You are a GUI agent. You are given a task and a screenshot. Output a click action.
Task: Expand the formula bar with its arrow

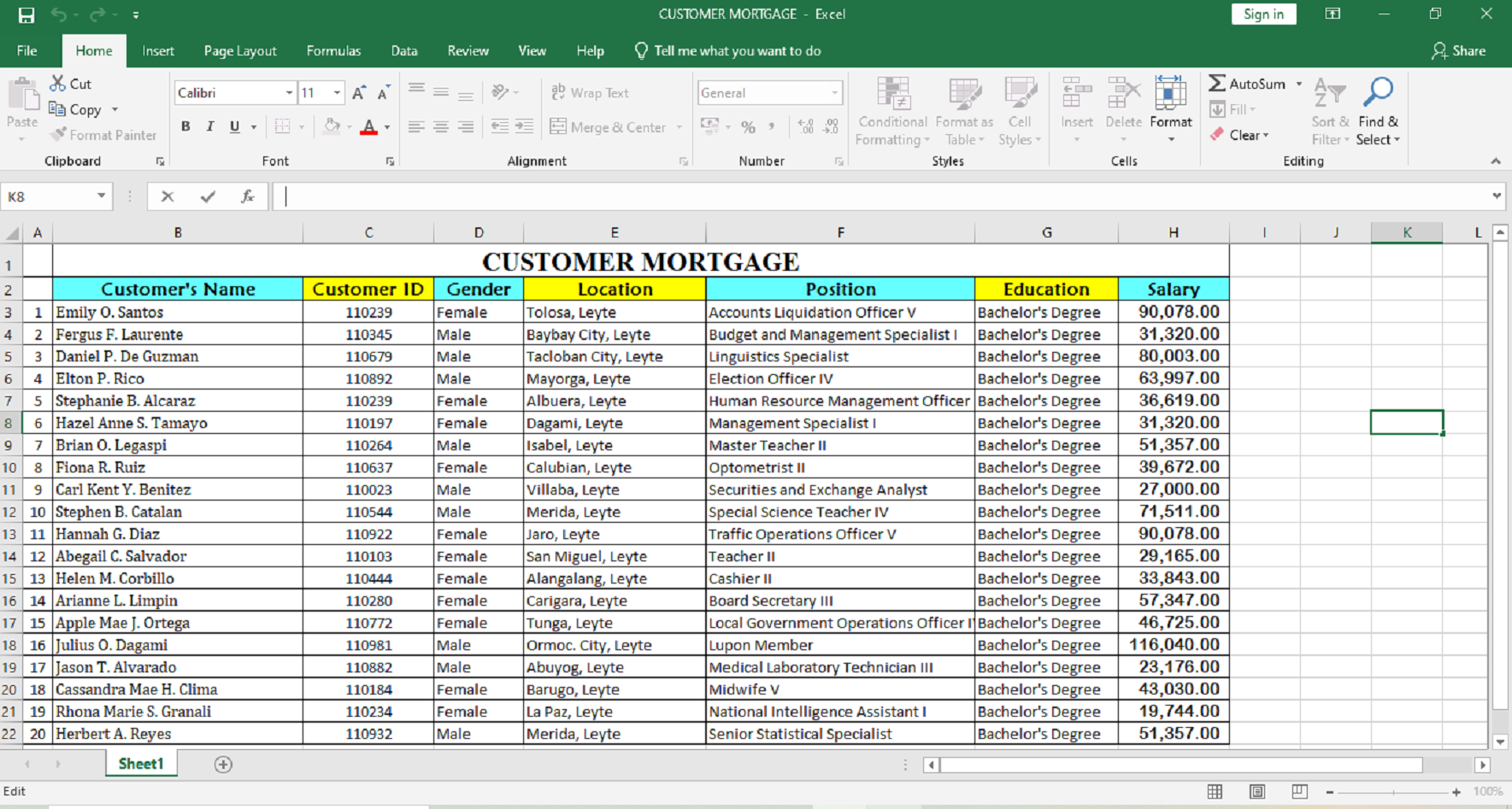click(1497, 196)
